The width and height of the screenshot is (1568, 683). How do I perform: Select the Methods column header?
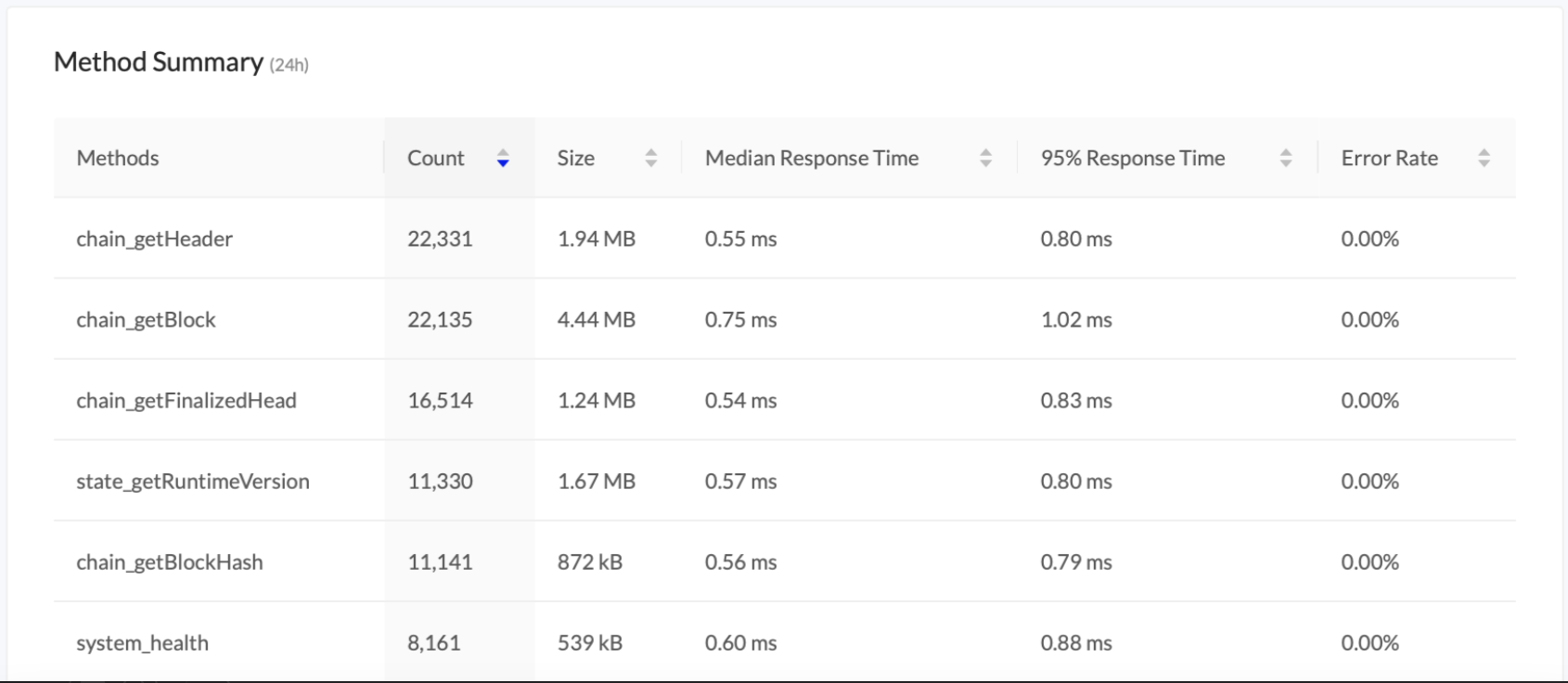point(118,159)
